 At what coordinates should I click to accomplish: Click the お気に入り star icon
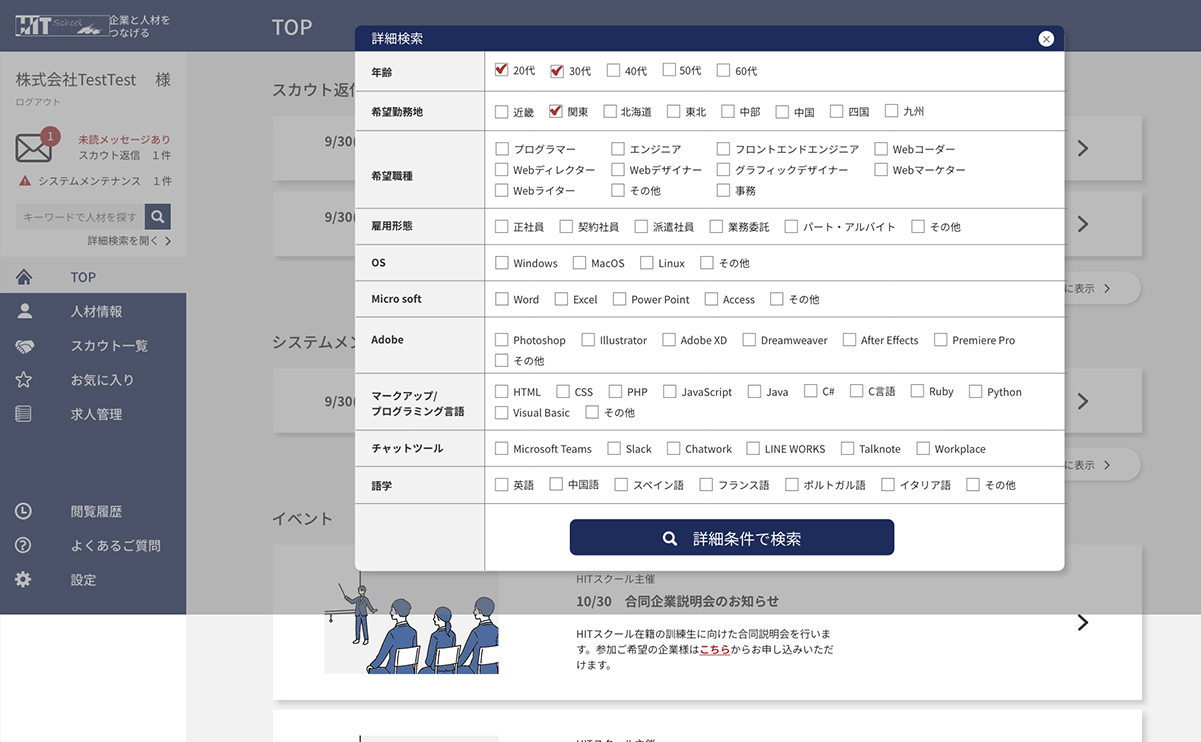tap(24, 380)
